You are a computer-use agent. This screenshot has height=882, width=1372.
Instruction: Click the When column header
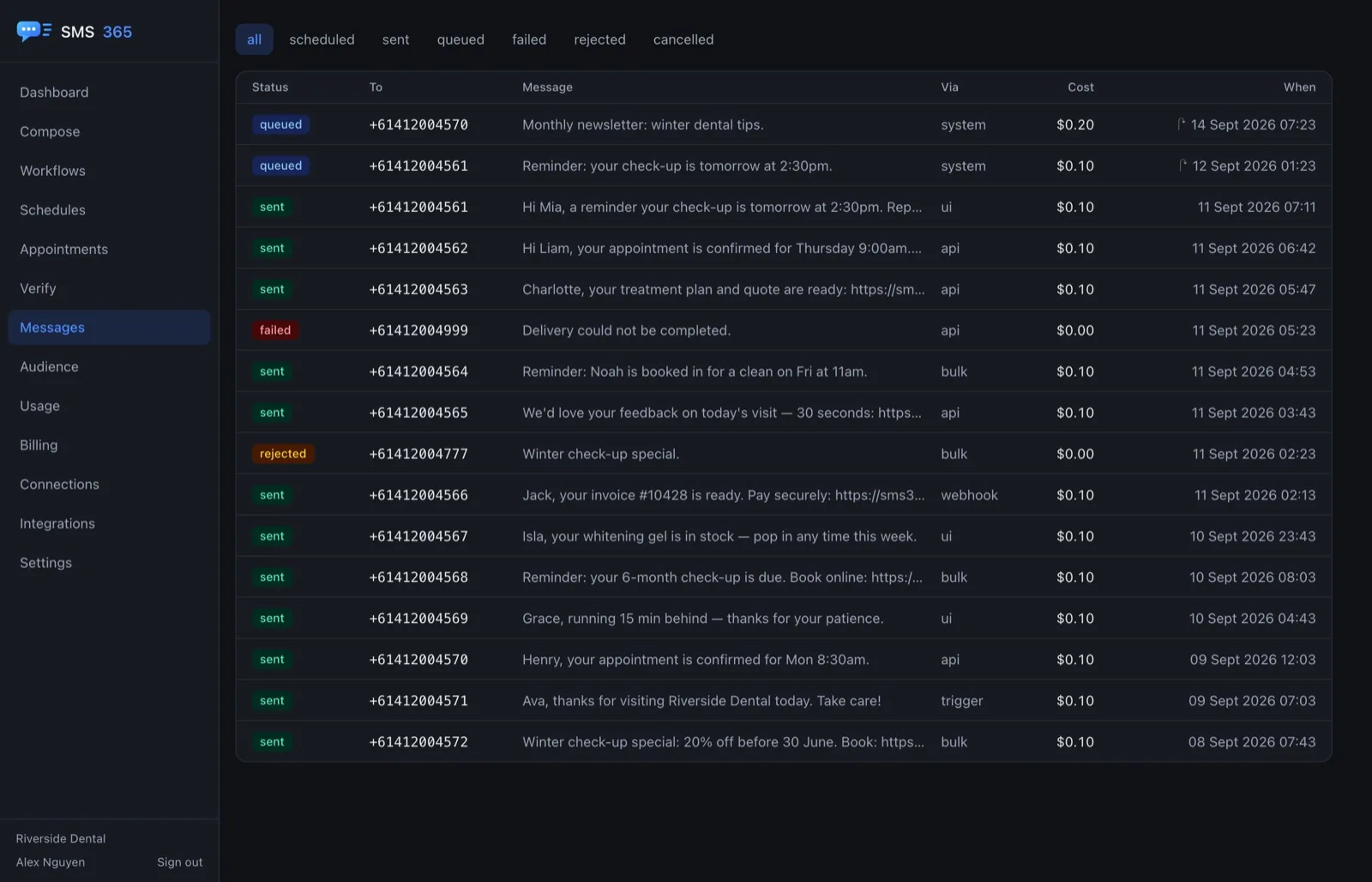pos(1299,88)
